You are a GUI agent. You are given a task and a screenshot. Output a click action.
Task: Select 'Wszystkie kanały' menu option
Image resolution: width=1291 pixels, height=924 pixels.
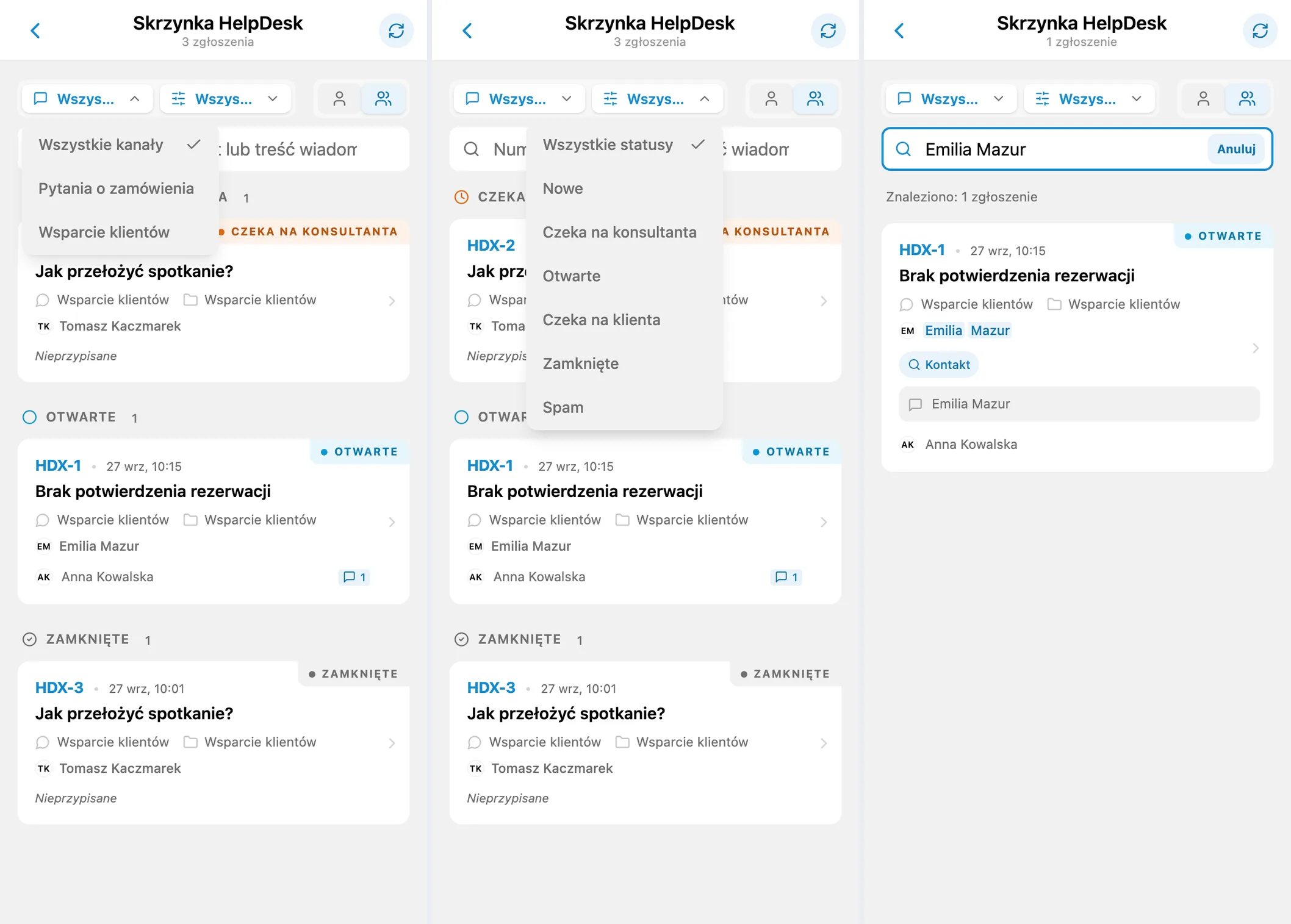(120, 145)
